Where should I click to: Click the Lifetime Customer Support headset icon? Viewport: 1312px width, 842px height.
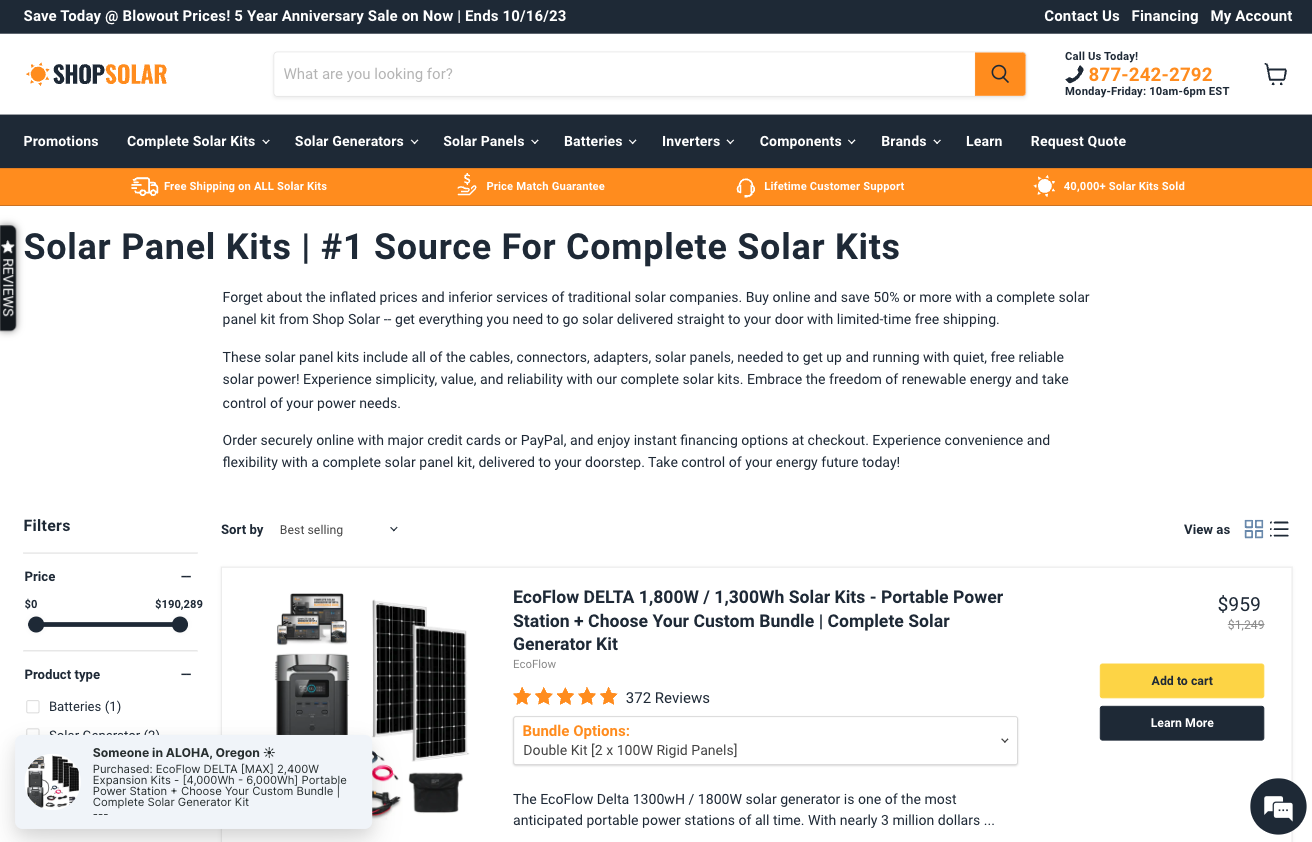click(745, 187)
